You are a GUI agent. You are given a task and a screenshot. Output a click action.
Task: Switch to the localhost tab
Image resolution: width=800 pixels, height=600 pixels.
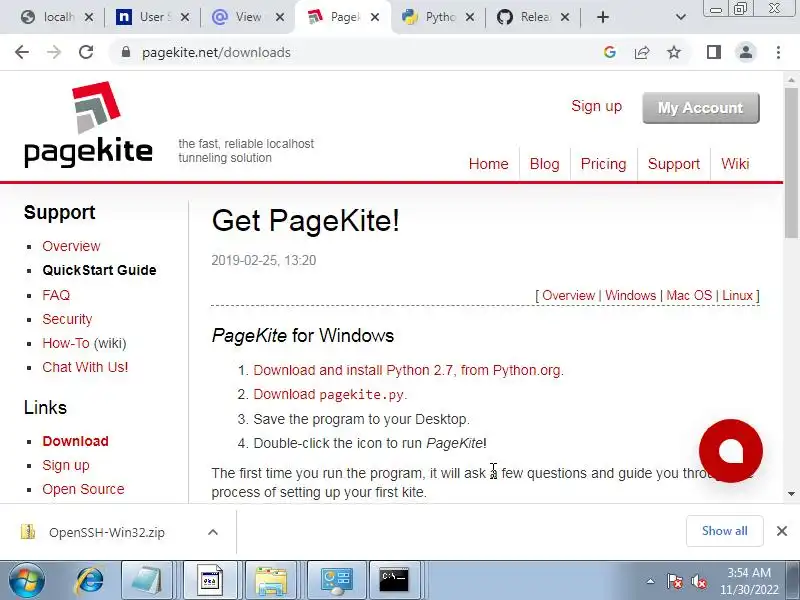[x=48, y=17]
